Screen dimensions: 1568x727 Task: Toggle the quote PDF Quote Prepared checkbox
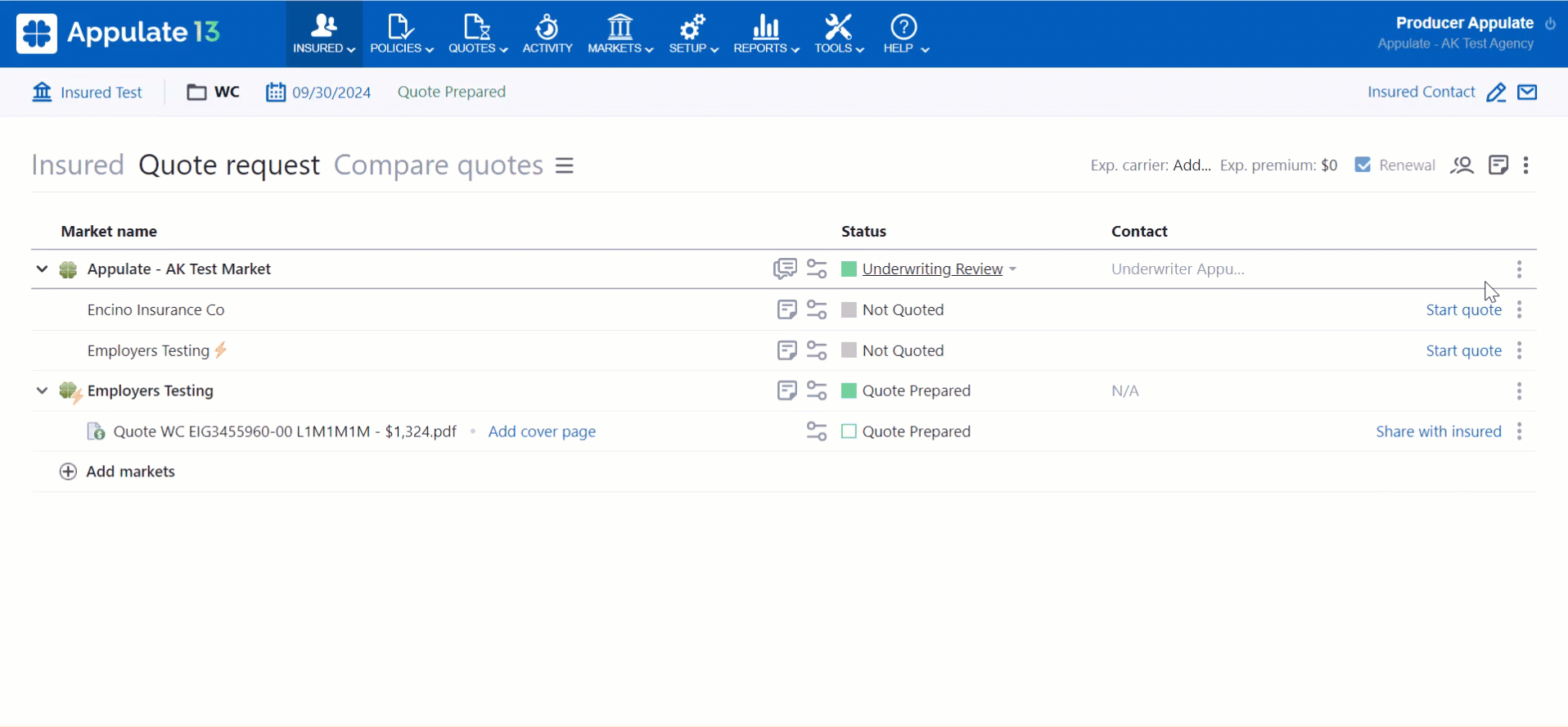(x=849, y=431)
